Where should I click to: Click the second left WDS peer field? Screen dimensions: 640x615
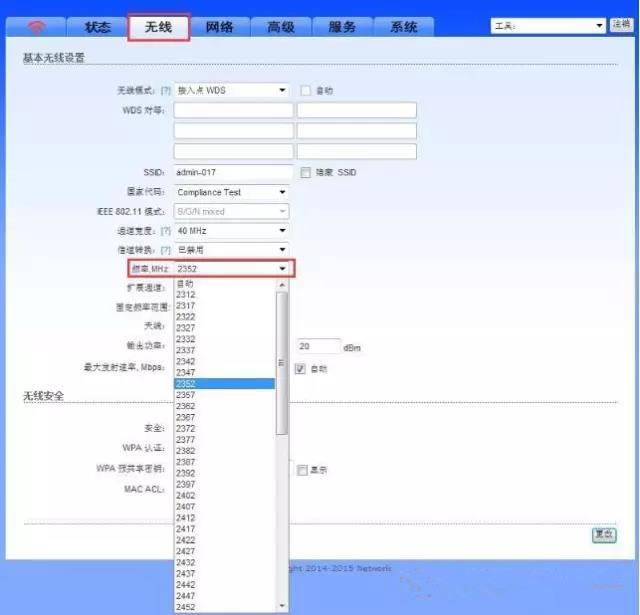(x=233, y=131)
